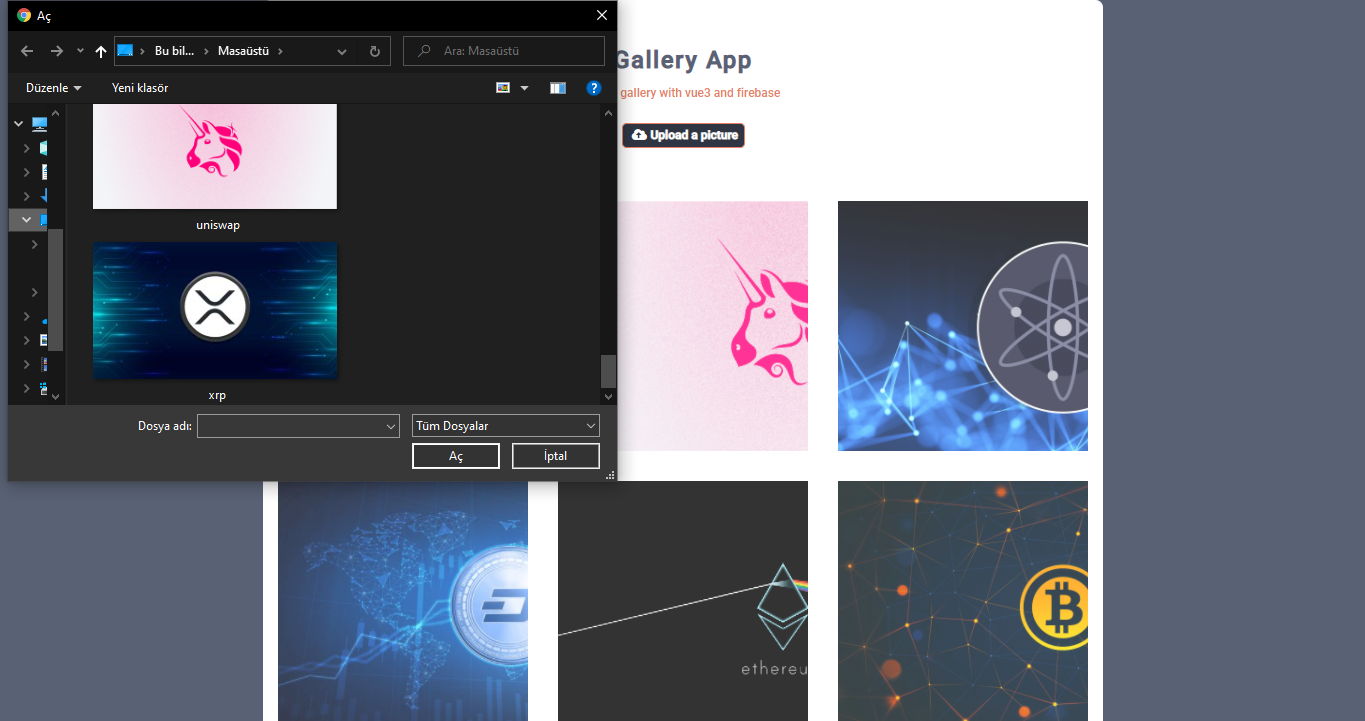The image size is (1365, 721).
Task: Create folder with Yeni klasör
Action: pos(140,88)
